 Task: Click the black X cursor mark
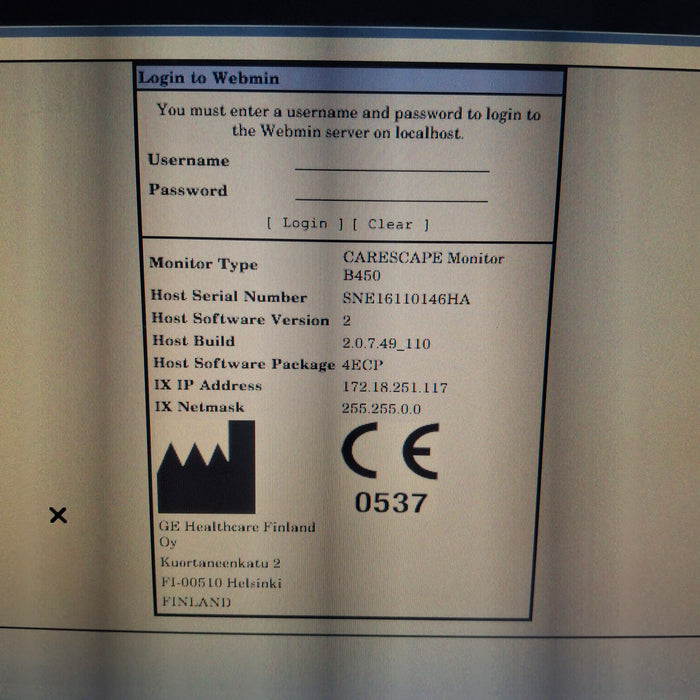click(x=58, y=515)
